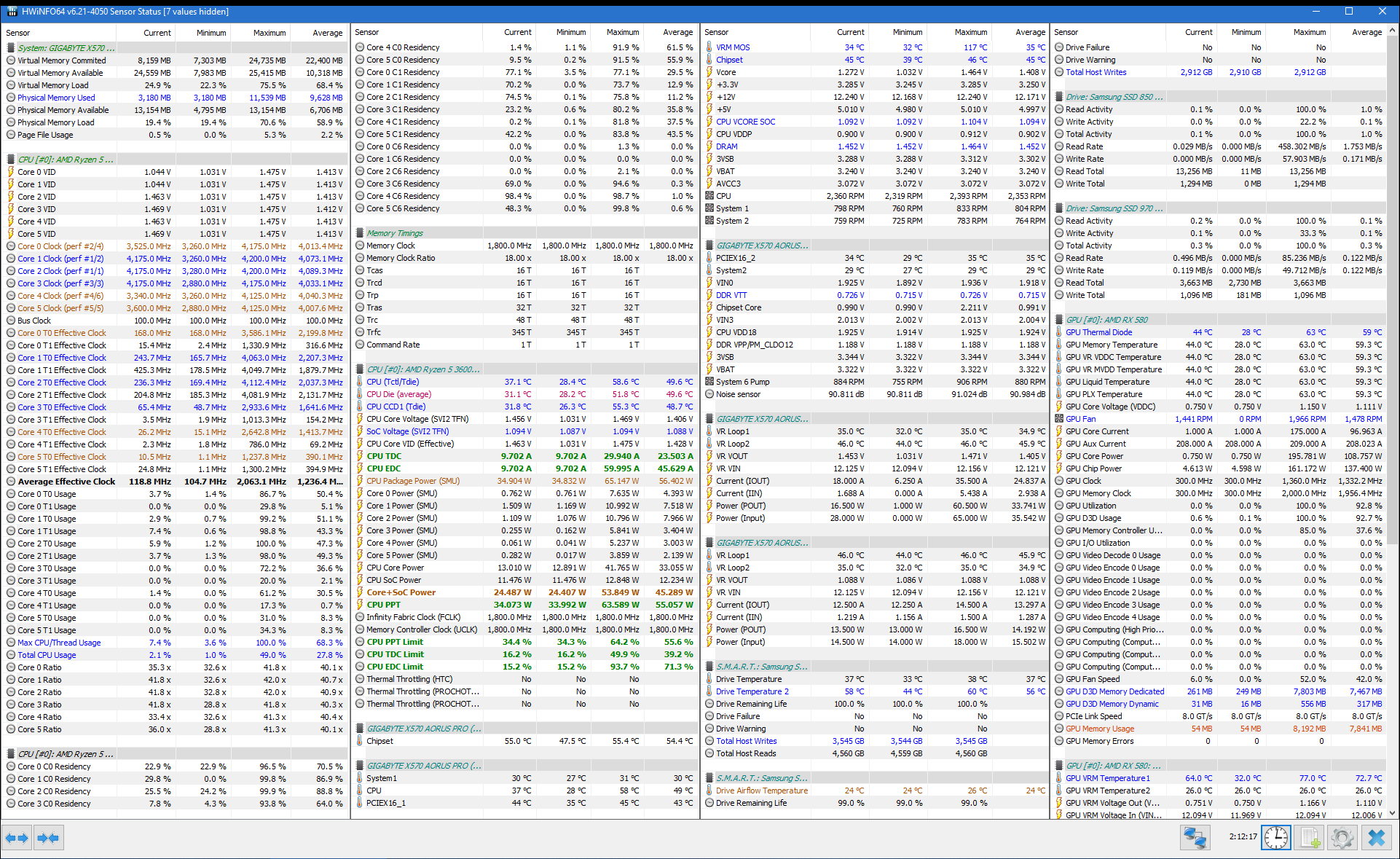The height and width of the screenshot is (859, 1400).
Task: Click the chip icon beside Memory Timings header
Action: click(360, 233)
